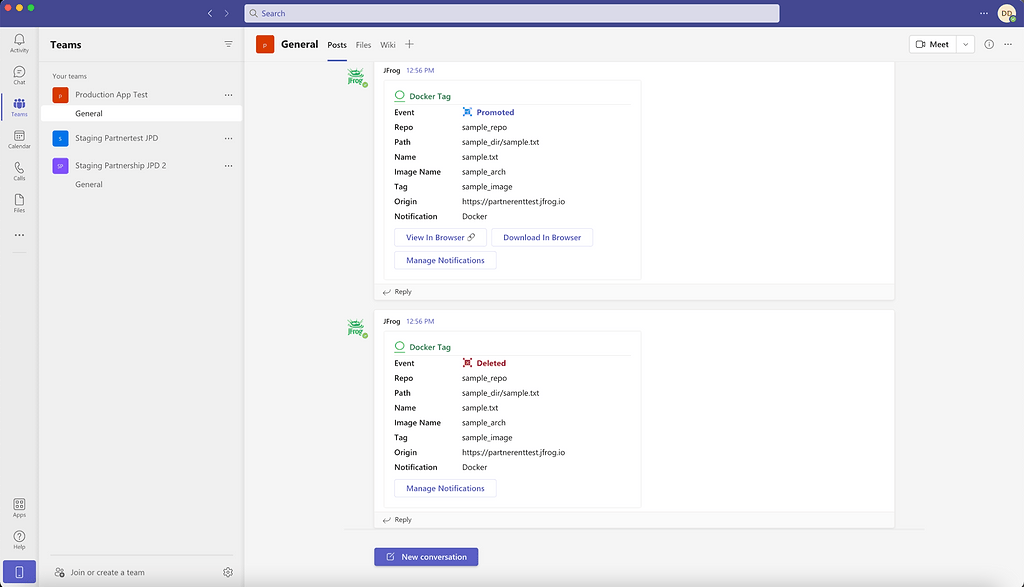Open the Activity feed
Screen dimensions: 1024x587
19,40
